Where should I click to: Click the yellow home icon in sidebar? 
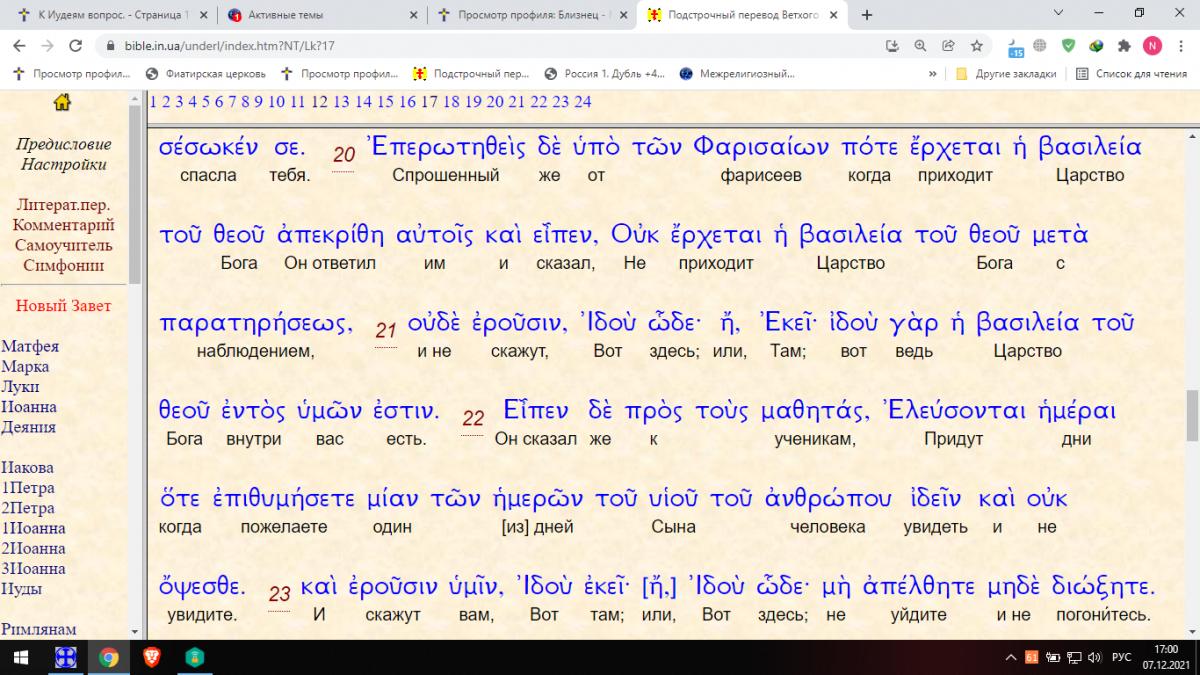click(x=62, y=102)
